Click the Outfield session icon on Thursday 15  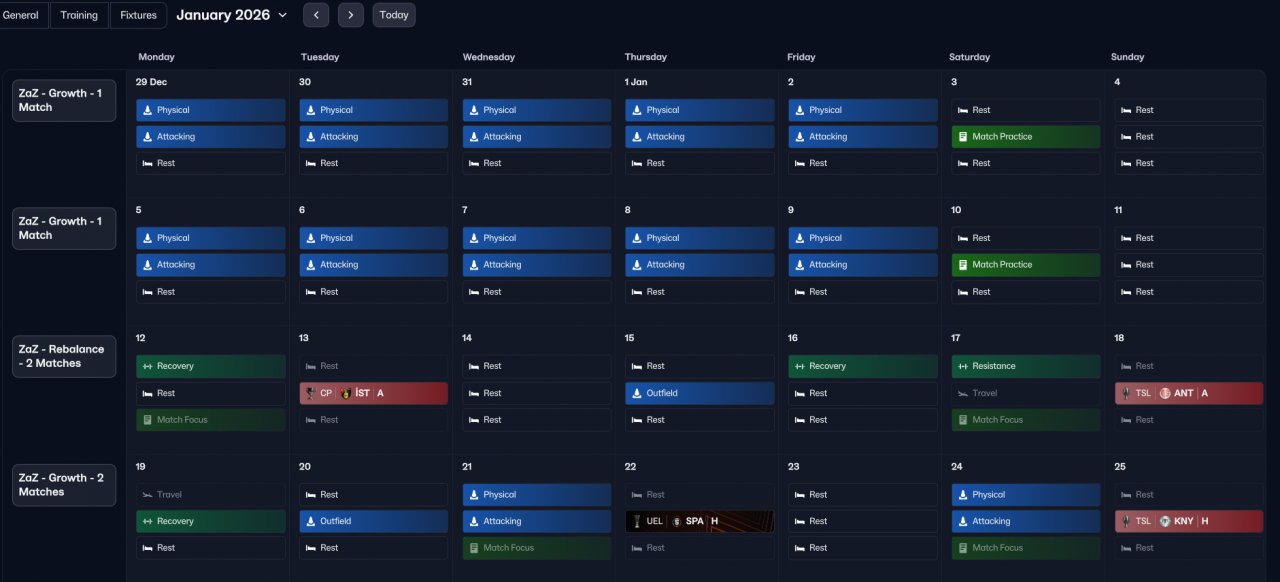pos(636,393)
